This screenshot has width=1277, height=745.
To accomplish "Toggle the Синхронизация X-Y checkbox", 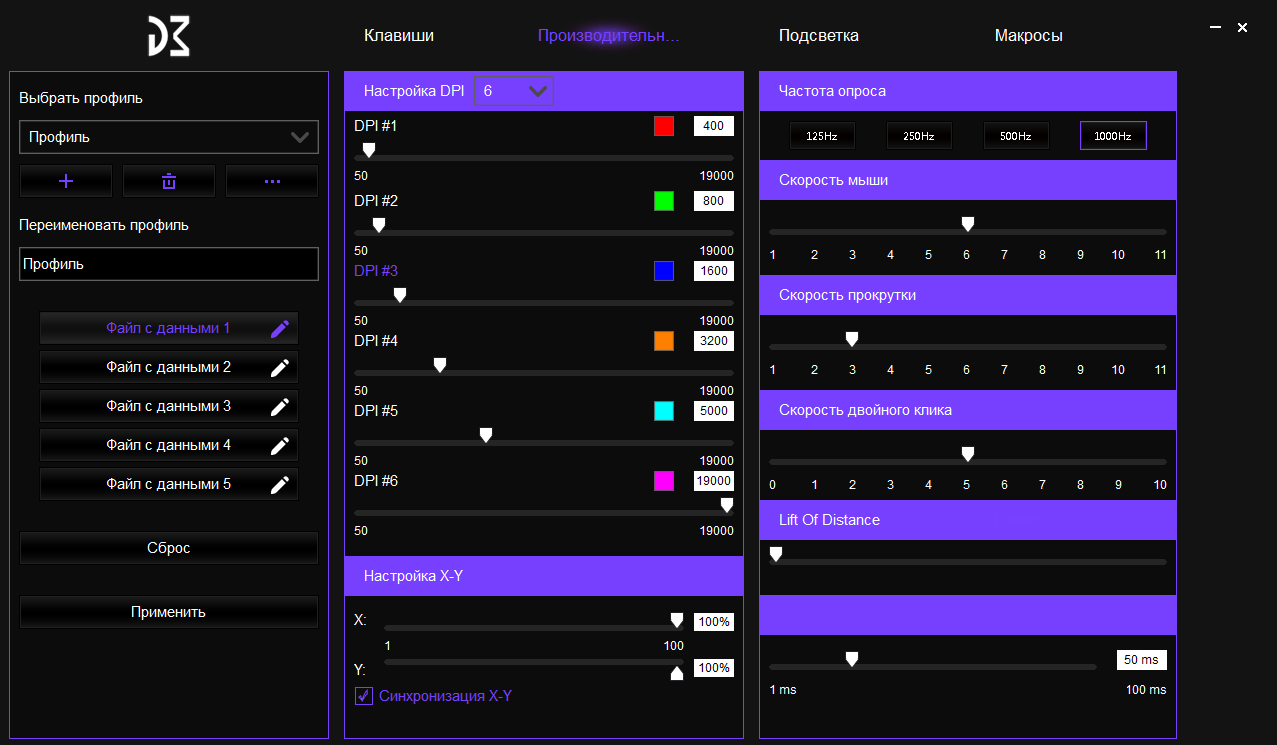I will (x=364, y=696).
